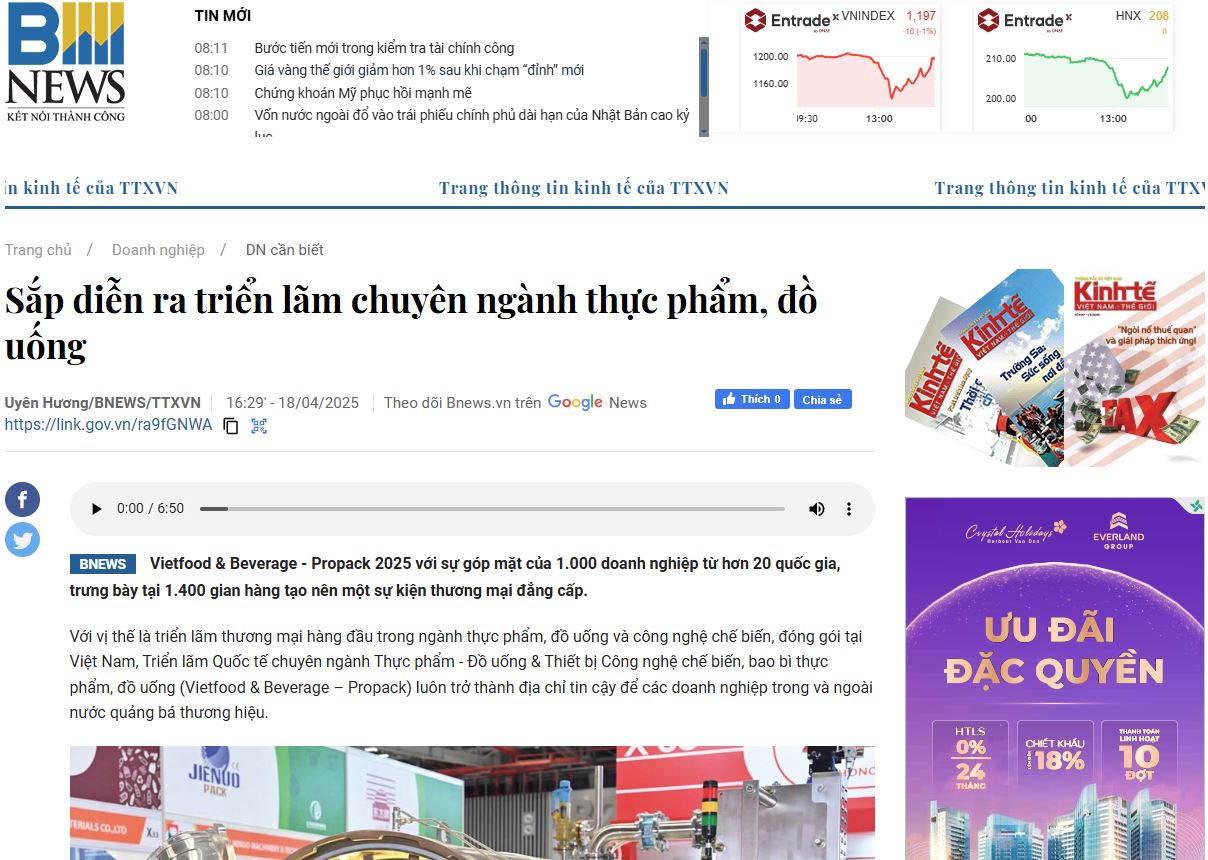
Task: Mute the audio player volume
Action: click(817, 509)
